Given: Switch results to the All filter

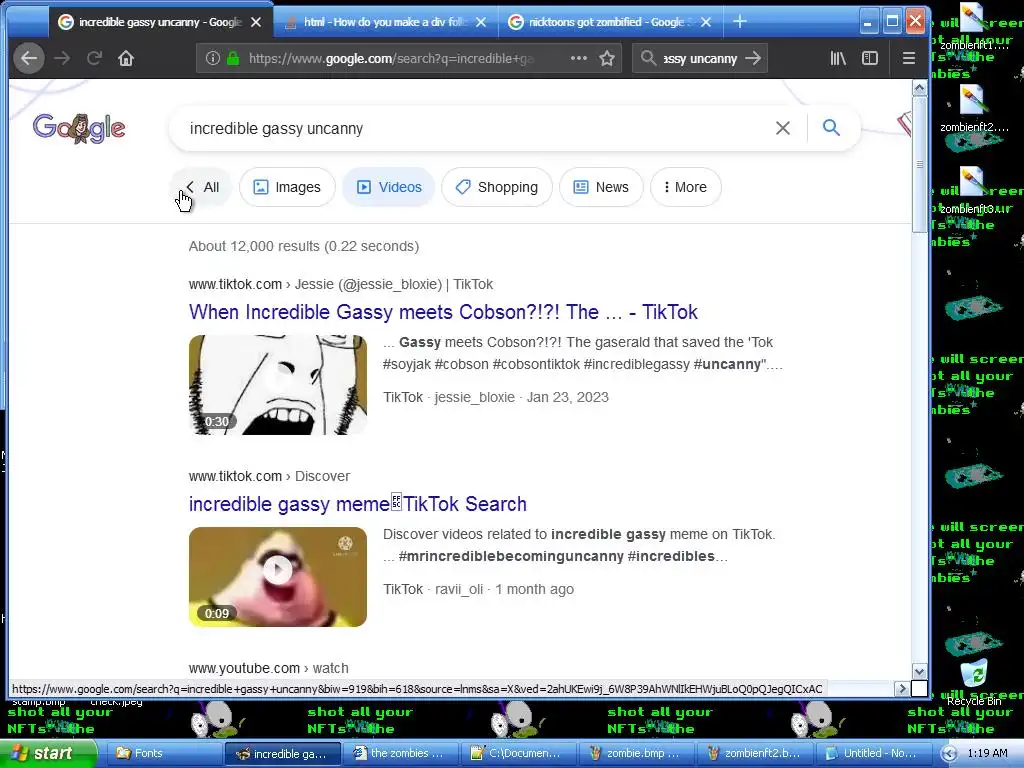Looking at the screenshot, I should [x=202, y=187].
